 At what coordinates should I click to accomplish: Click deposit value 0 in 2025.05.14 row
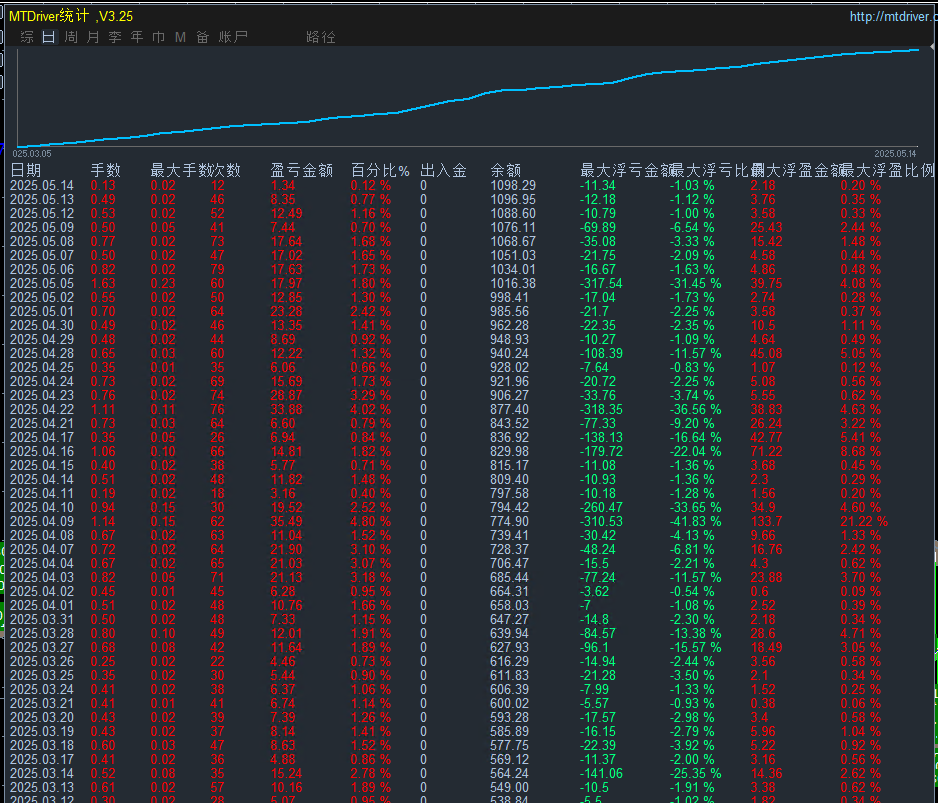[424, 185]
